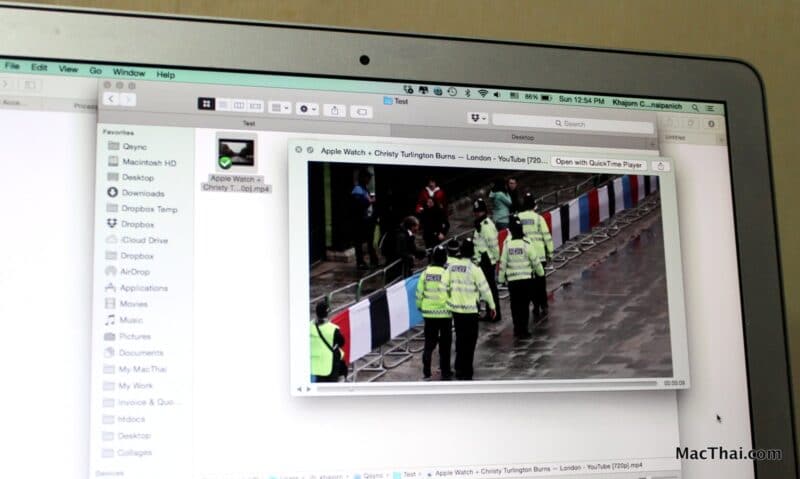Click the Finder search field
This screenshot has width=800, height=479.
(572, 123)
